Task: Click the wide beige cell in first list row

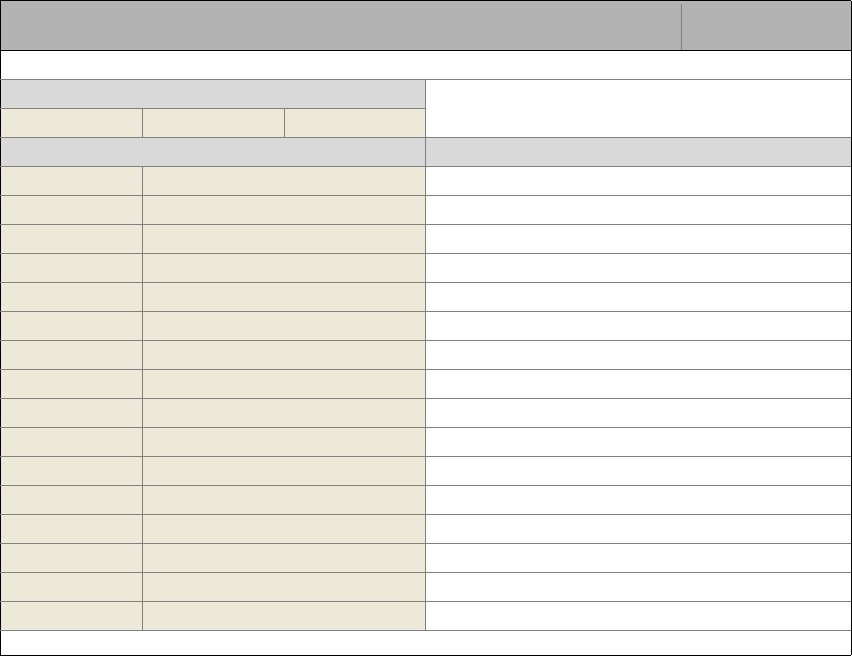Action: (283, 181)
